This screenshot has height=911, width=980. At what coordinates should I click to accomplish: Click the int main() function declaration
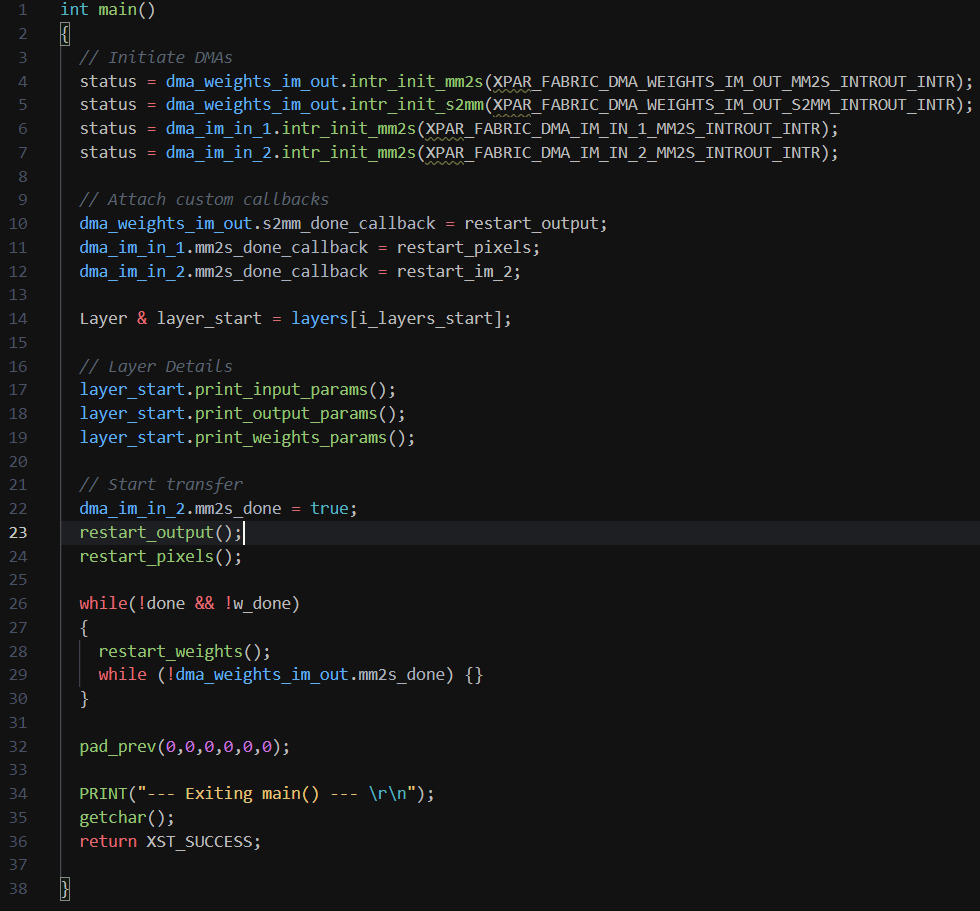[107, 10]
